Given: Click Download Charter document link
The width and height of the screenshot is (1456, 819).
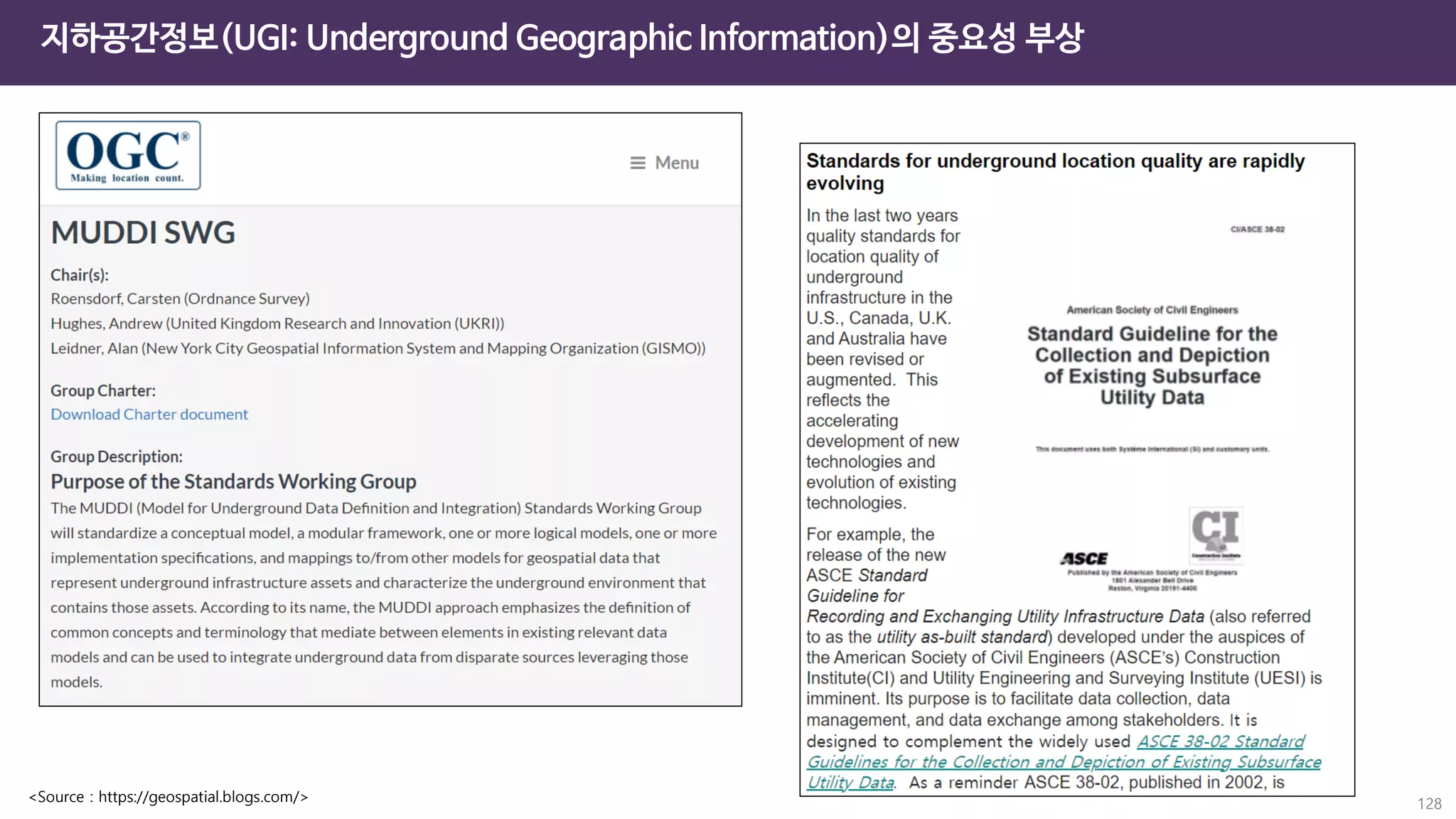Looking at the screenshot, I should click(x=149, y=414).
